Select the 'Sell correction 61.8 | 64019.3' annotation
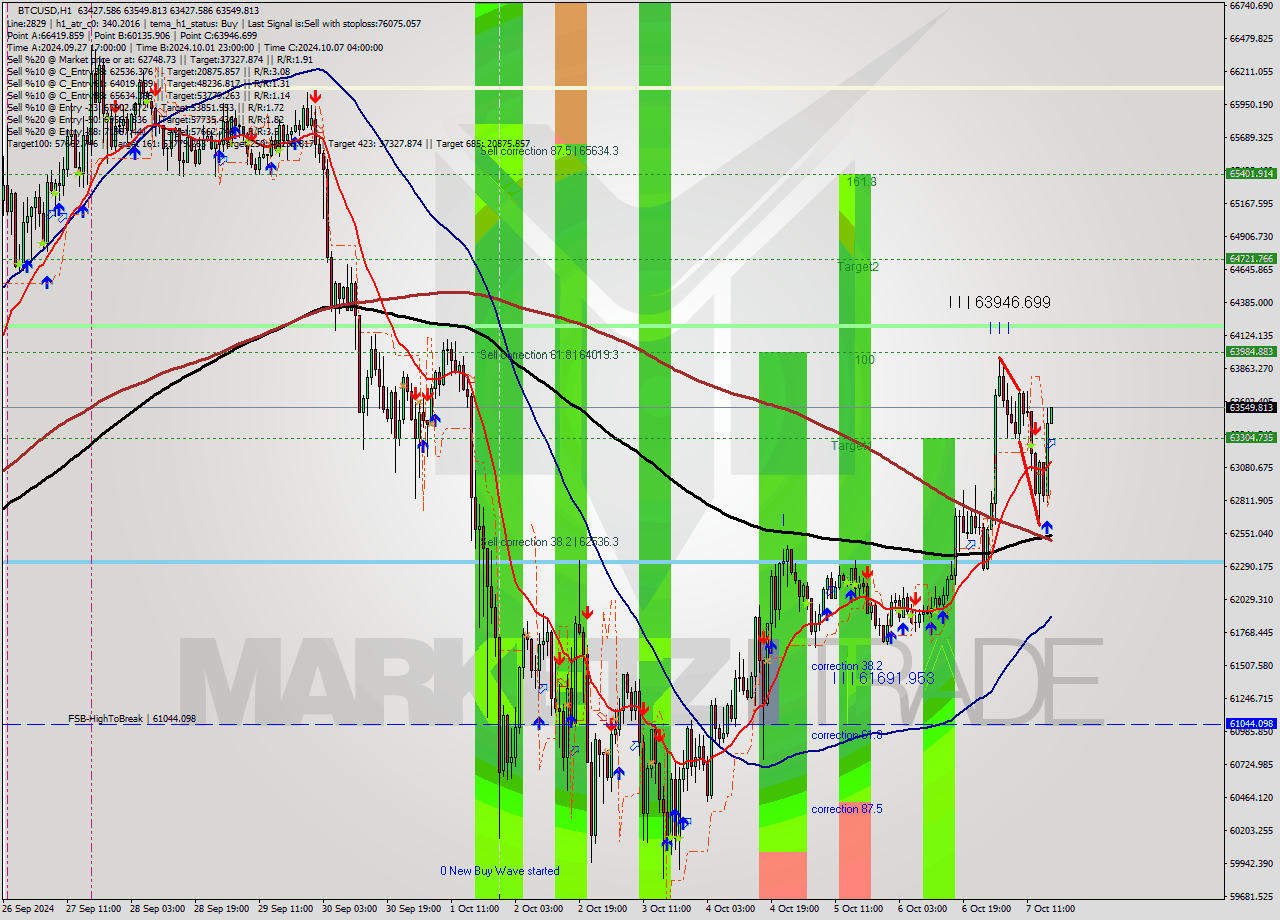 (x=549, y=355)
